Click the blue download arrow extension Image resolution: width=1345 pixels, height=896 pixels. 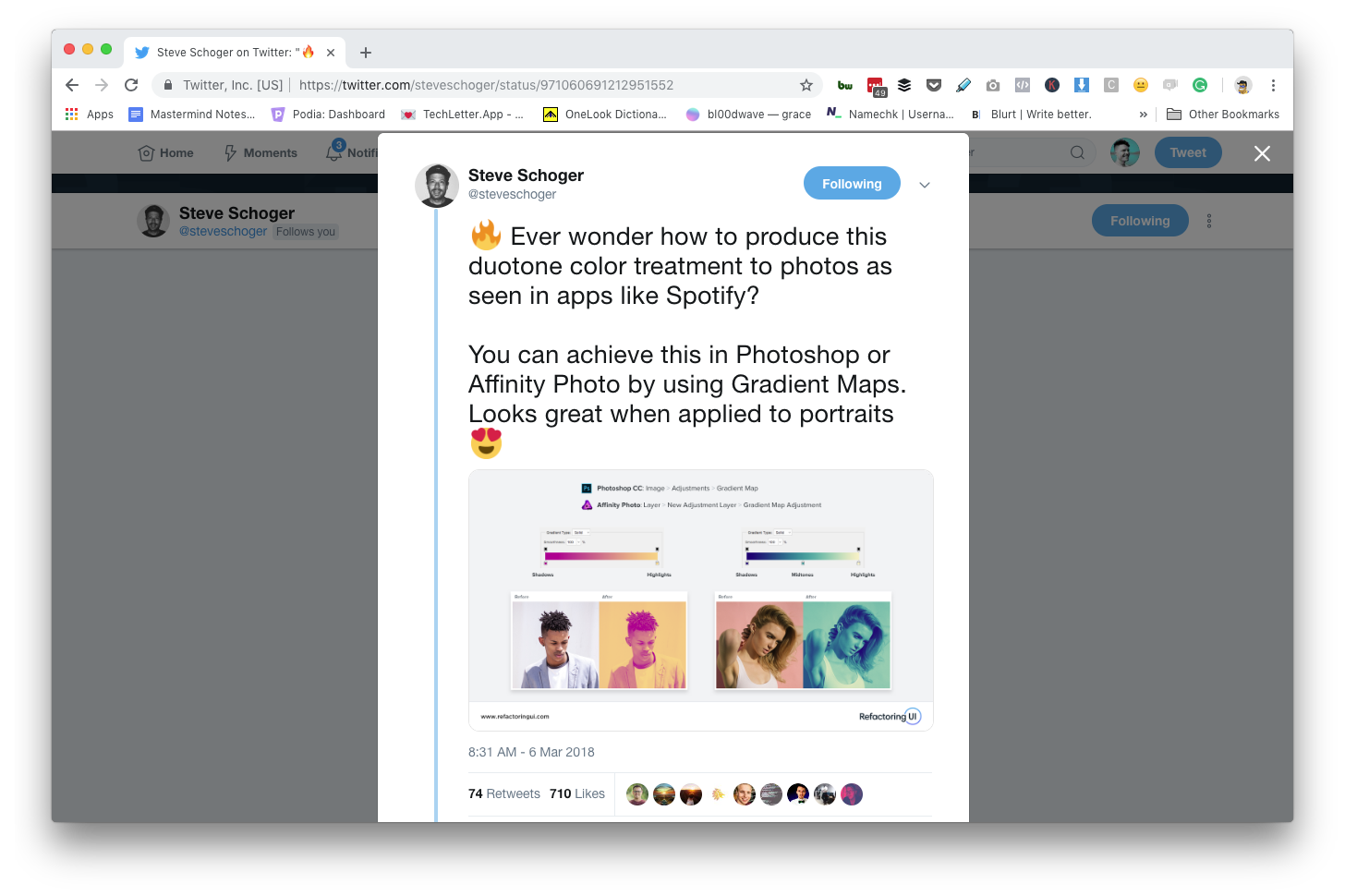tap(1082, 85)
